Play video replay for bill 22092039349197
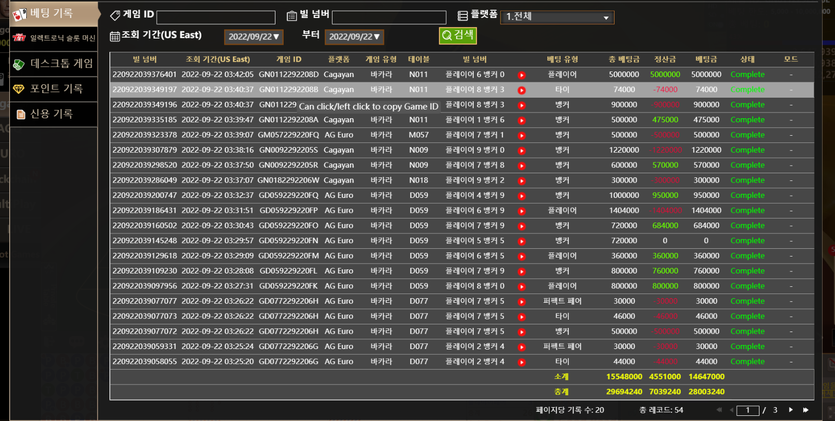The width and height of the screenshot is (835, 421). coord(521,90)
